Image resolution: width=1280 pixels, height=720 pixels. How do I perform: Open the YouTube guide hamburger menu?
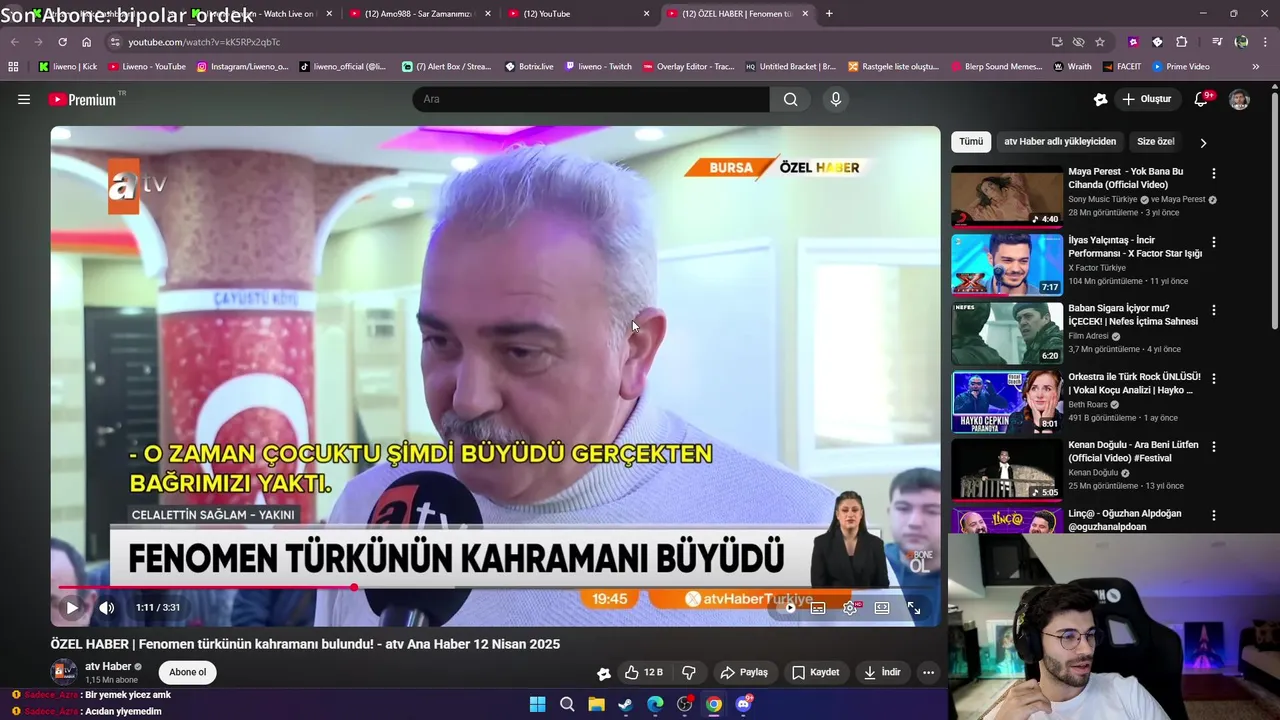coord(24,99)
